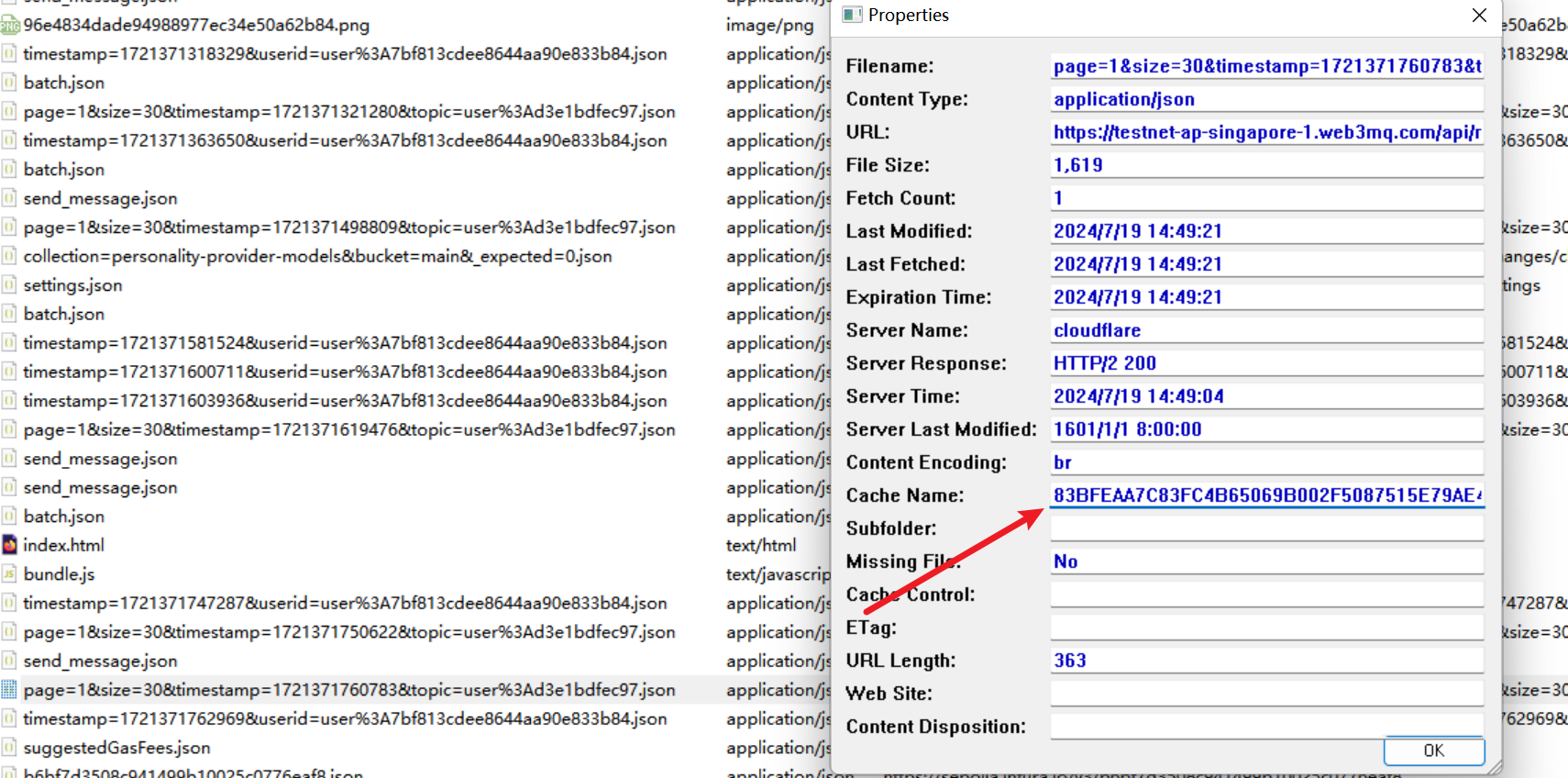Select the Server Name field showing cloudflare

(1266, 330)
